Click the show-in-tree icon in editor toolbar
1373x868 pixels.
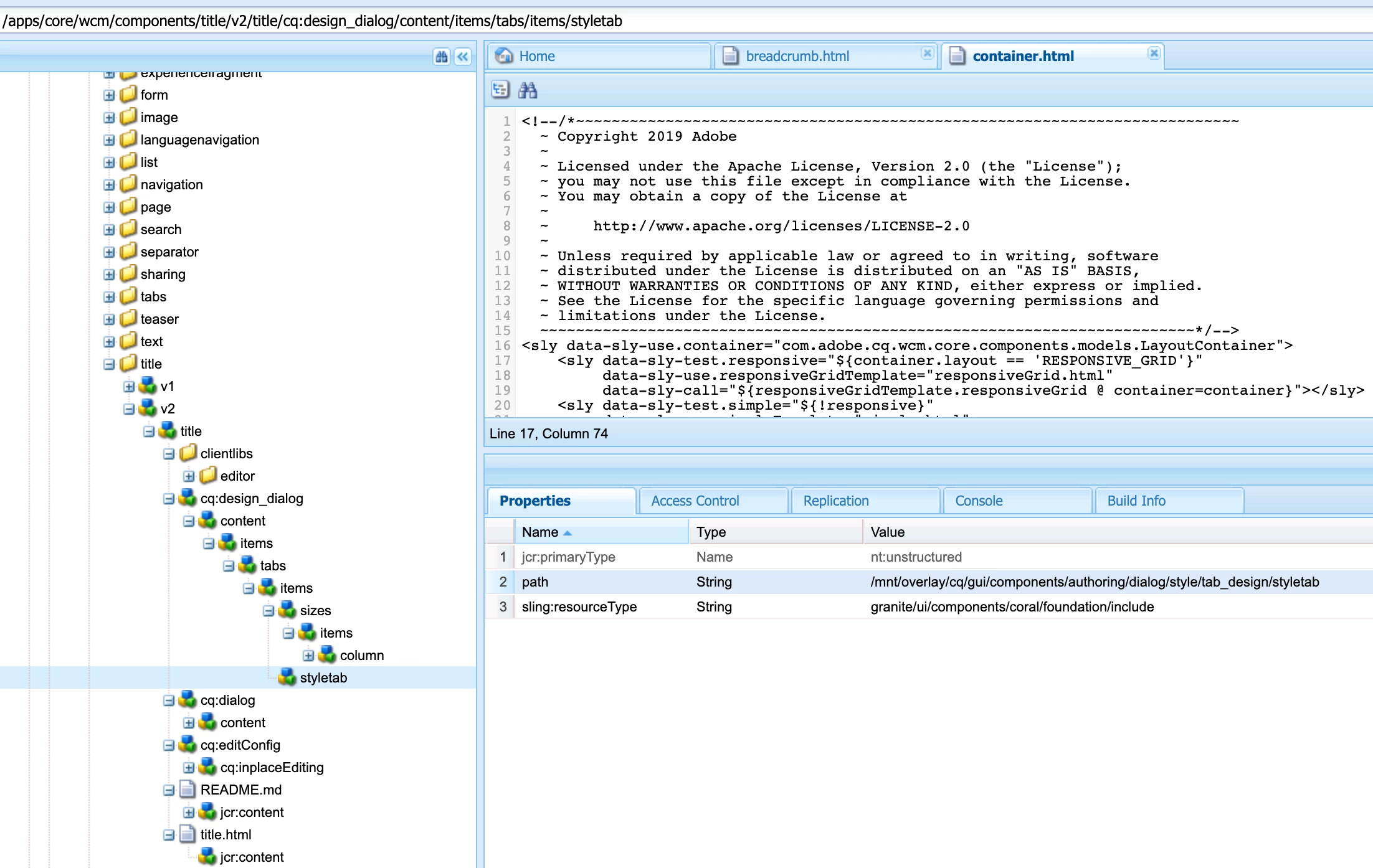point(500,90)
